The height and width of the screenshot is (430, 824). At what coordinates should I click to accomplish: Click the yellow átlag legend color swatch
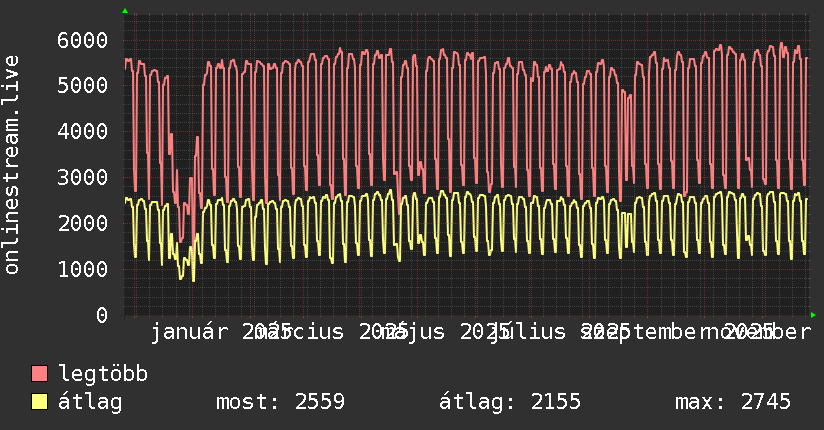pos(40,403)
